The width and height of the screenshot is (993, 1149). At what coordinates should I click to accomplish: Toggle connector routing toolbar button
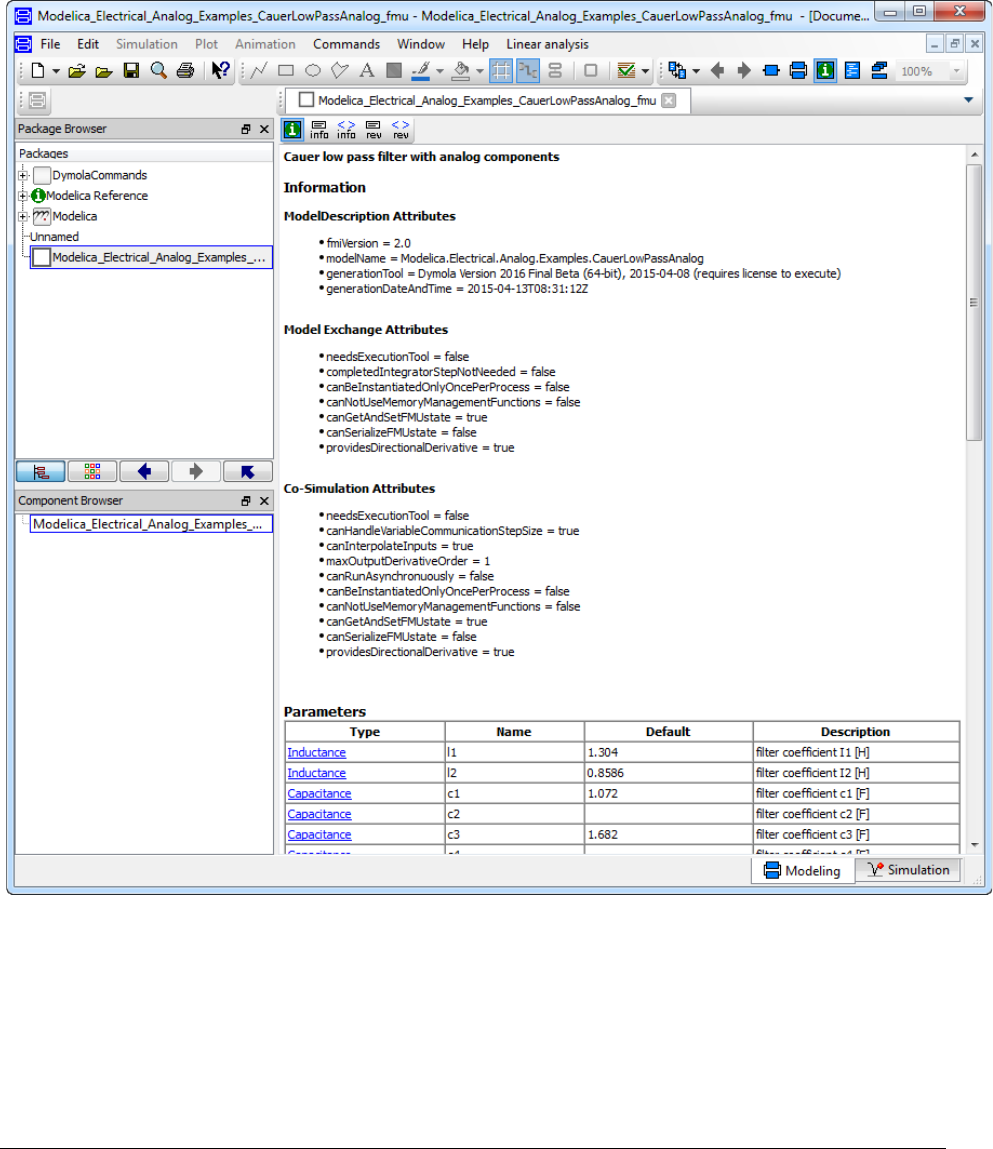click(x=528, y=71)
